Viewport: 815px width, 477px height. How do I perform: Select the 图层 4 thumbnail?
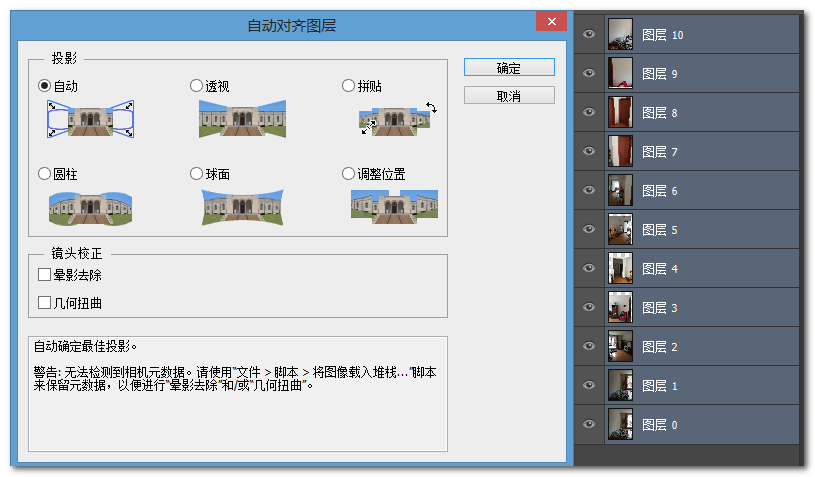pyautogui.click(x=621, y=268)
